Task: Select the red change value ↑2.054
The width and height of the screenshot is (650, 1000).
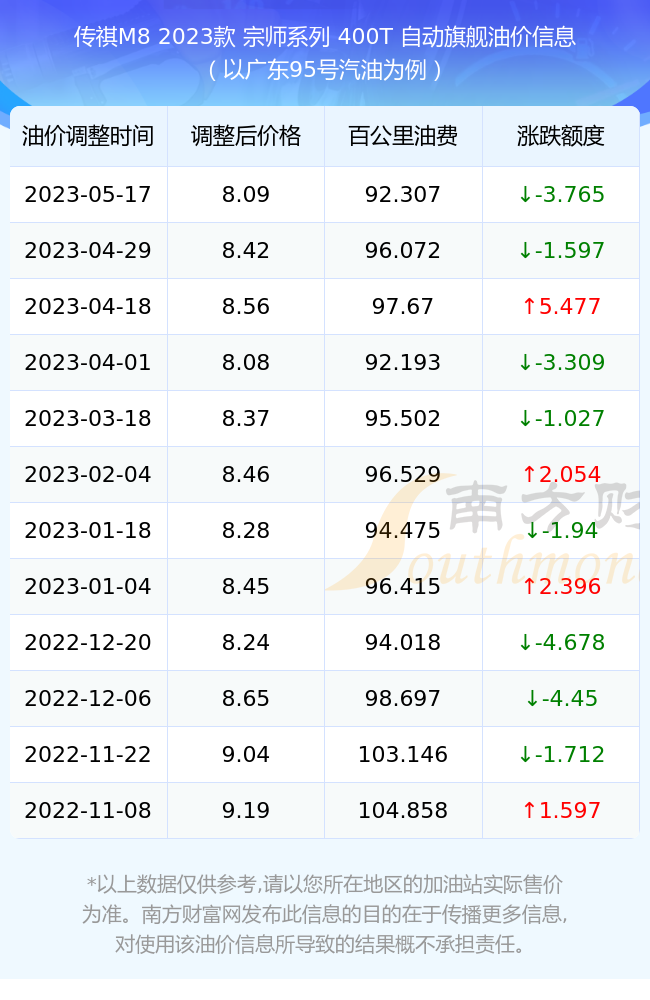Action: [561, 474]
